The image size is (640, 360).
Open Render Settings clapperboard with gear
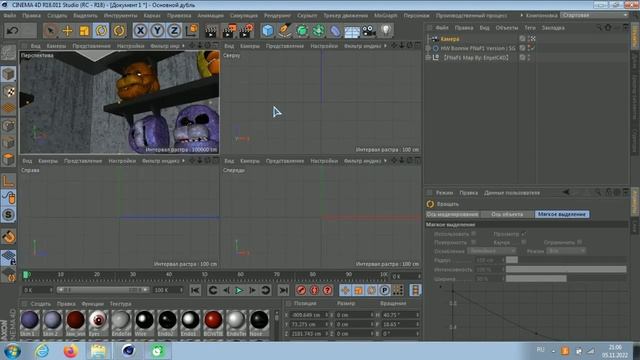(247, 31)
